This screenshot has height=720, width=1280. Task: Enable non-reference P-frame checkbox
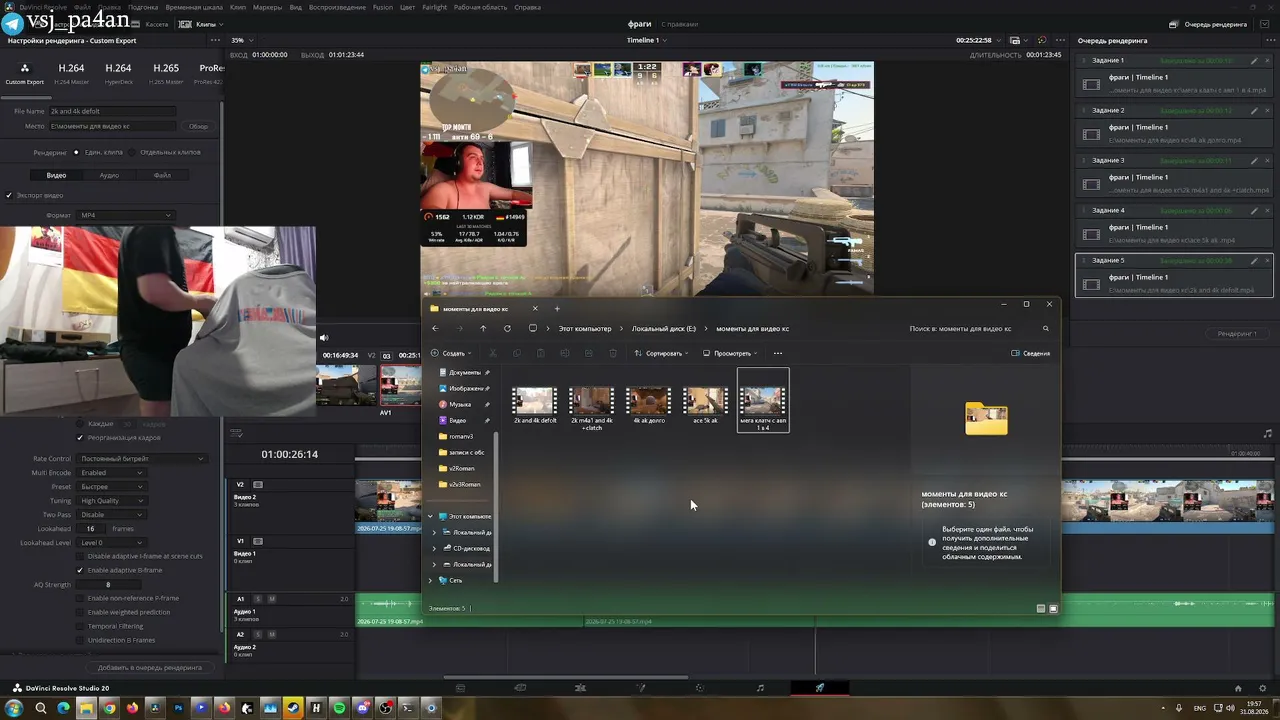pyautogui.click(x=80, y=598)
